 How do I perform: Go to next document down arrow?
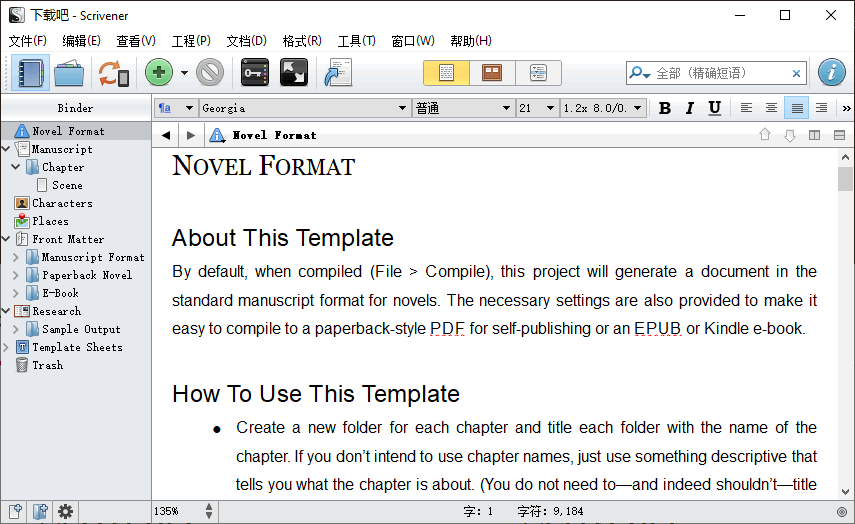tap(790, 135)
